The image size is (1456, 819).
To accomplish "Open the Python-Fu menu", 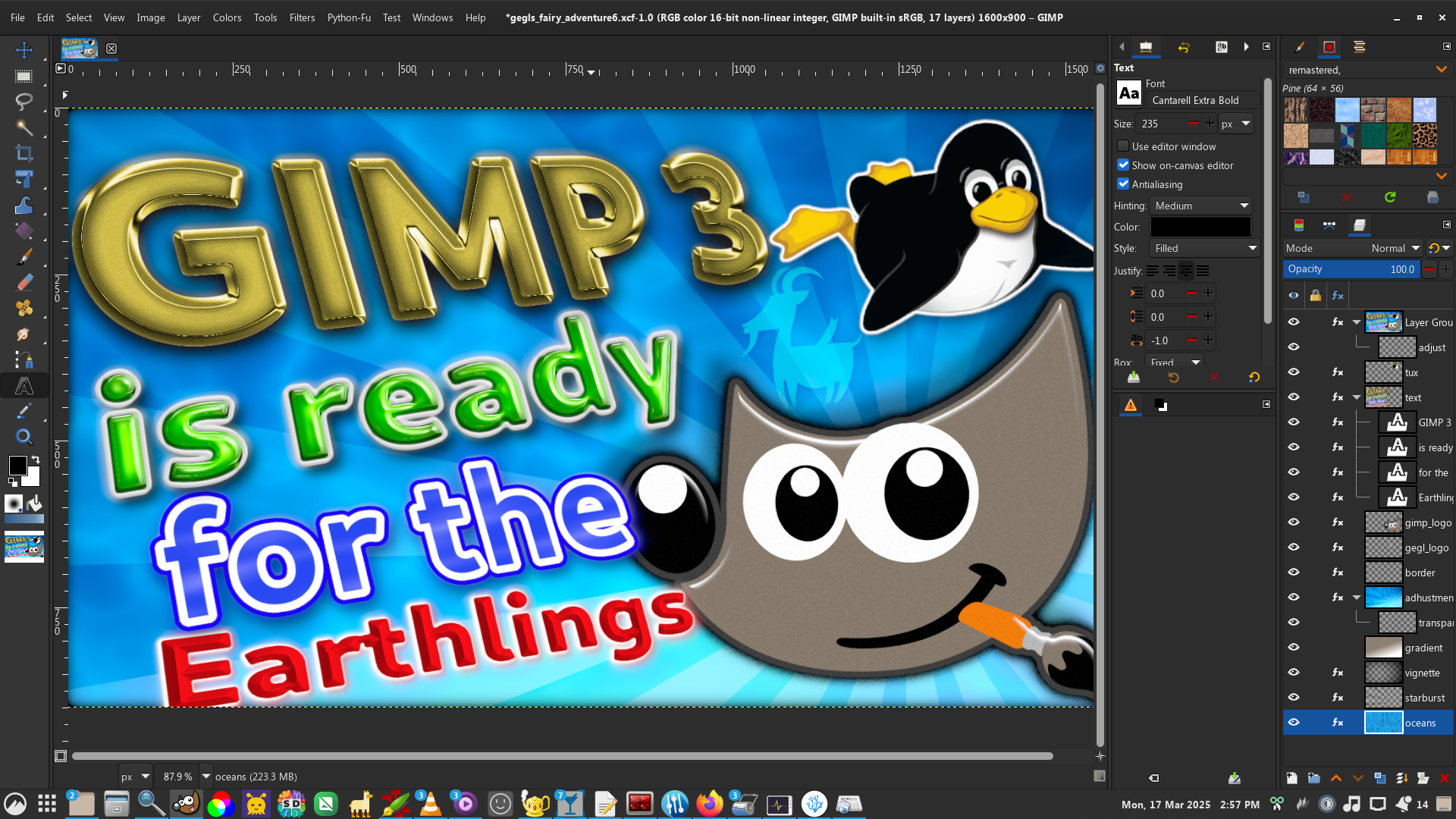I will [x=349, y=17].
